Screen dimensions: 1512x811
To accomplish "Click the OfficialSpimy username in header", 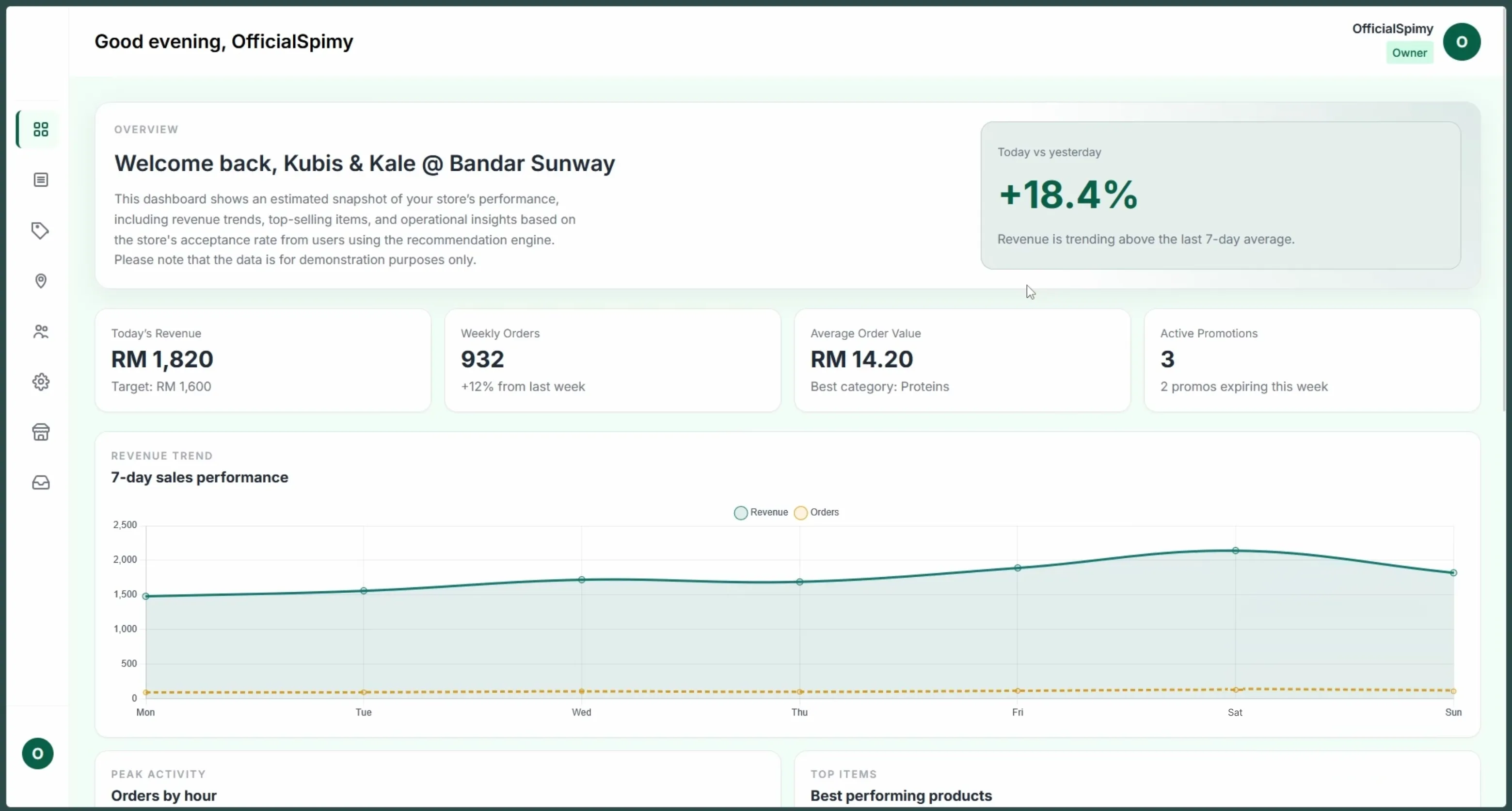I will [x=1392, y=29].
